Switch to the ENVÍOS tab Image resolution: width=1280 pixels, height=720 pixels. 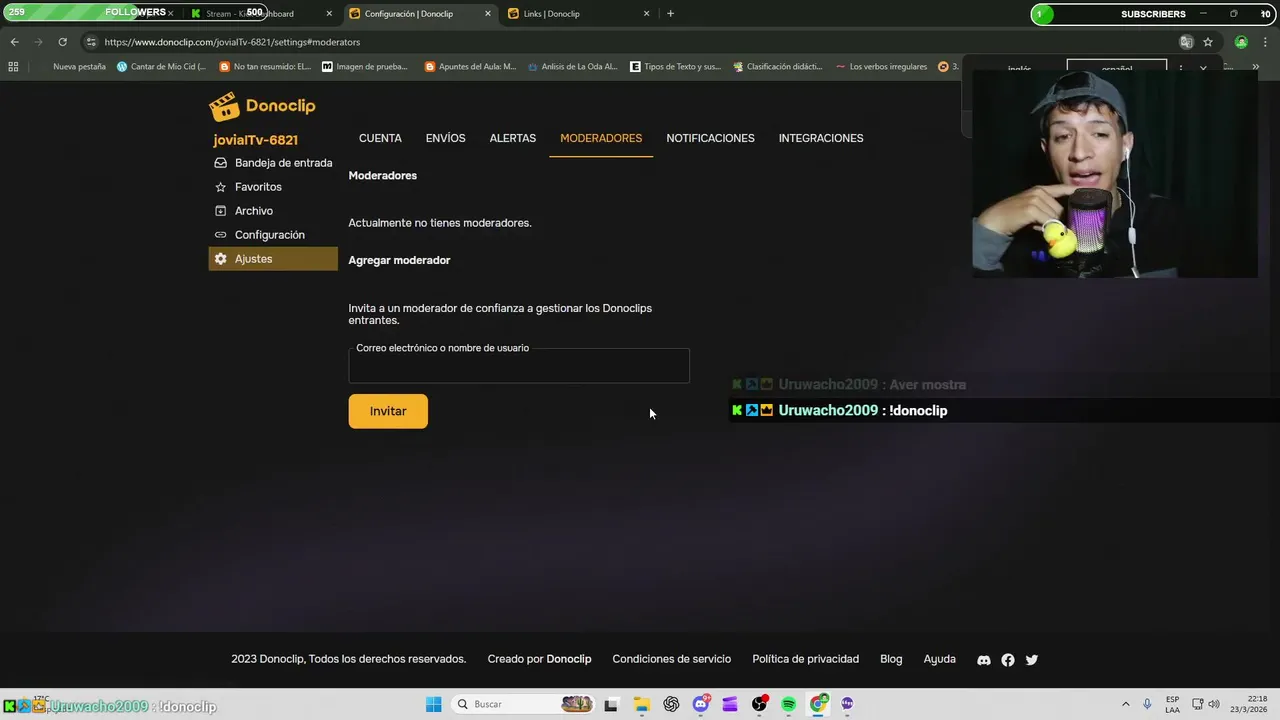pos(445,138)
